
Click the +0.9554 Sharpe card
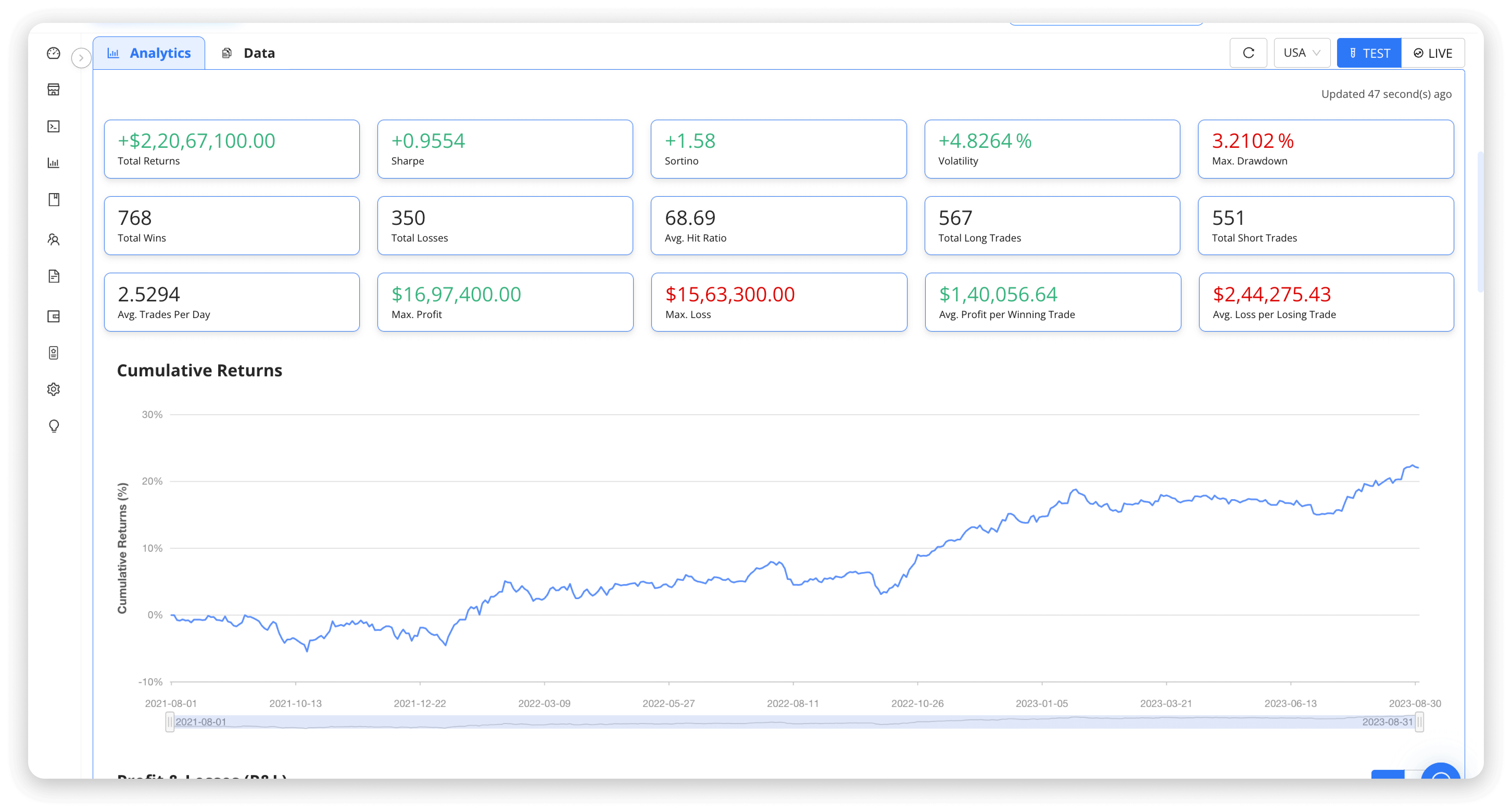505,149
